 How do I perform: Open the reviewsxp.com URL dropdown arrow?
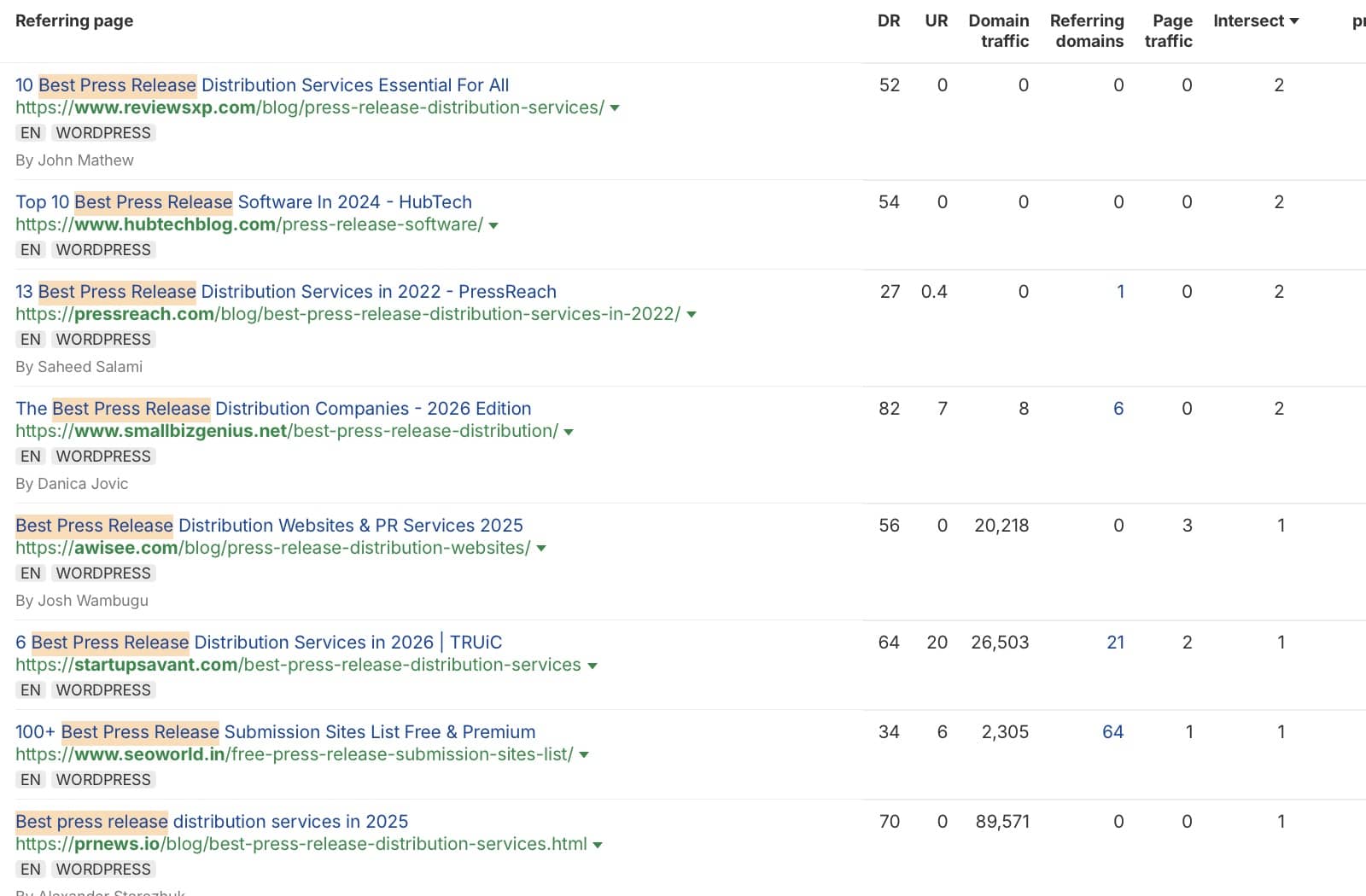(615, 108)
